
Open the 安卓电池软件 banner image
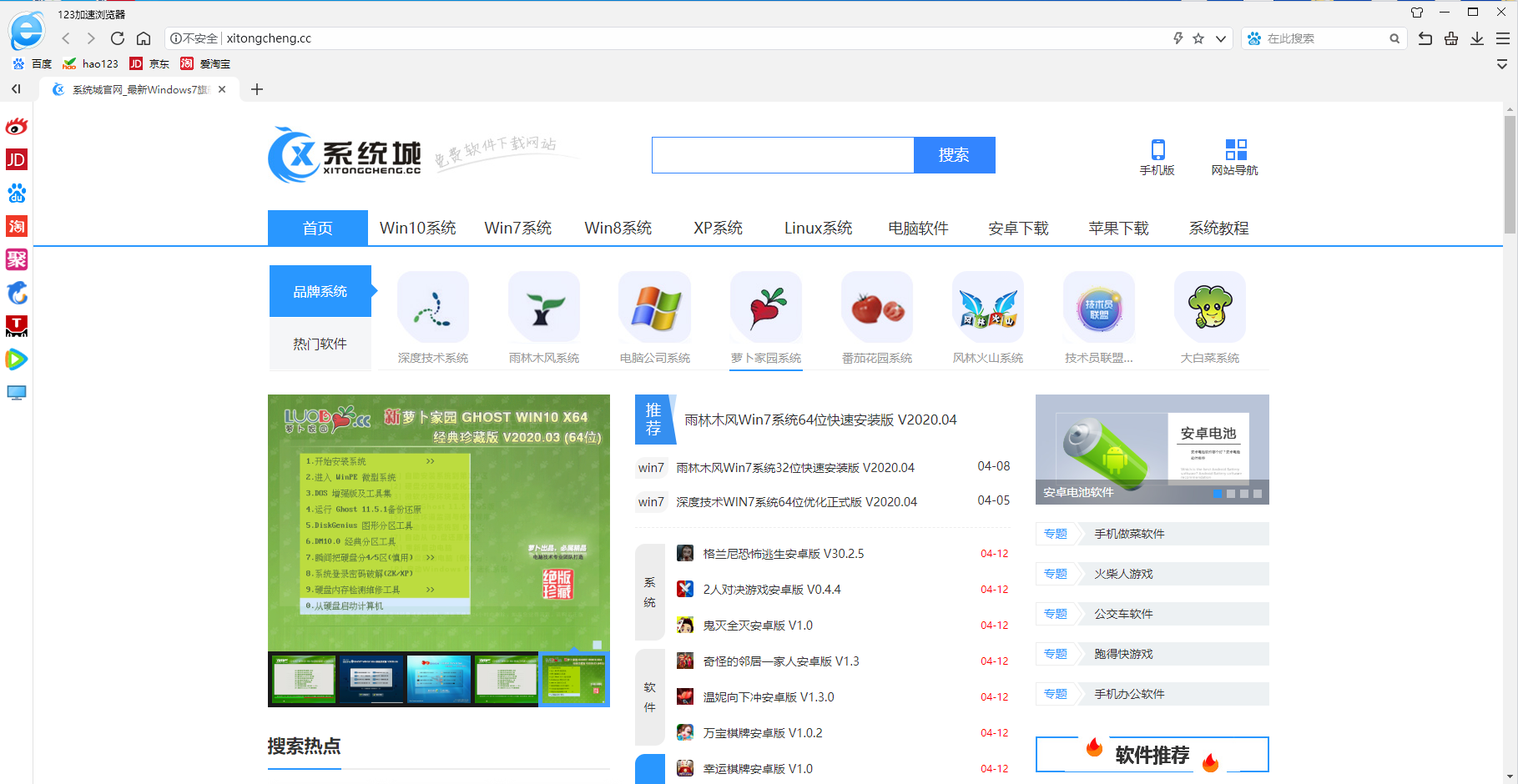[1152, 449]
